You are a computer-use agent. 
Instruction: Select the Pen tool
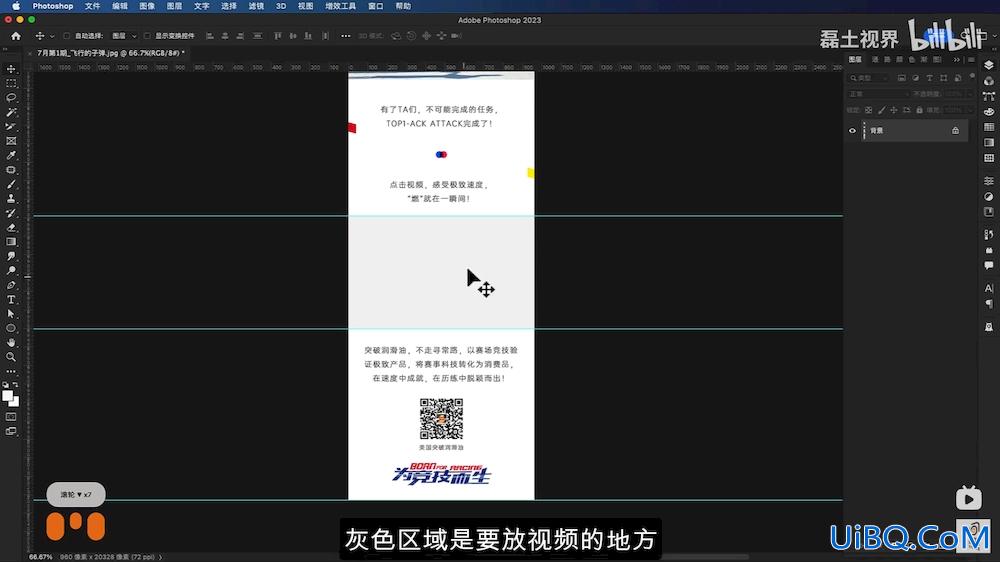[11, 285]
